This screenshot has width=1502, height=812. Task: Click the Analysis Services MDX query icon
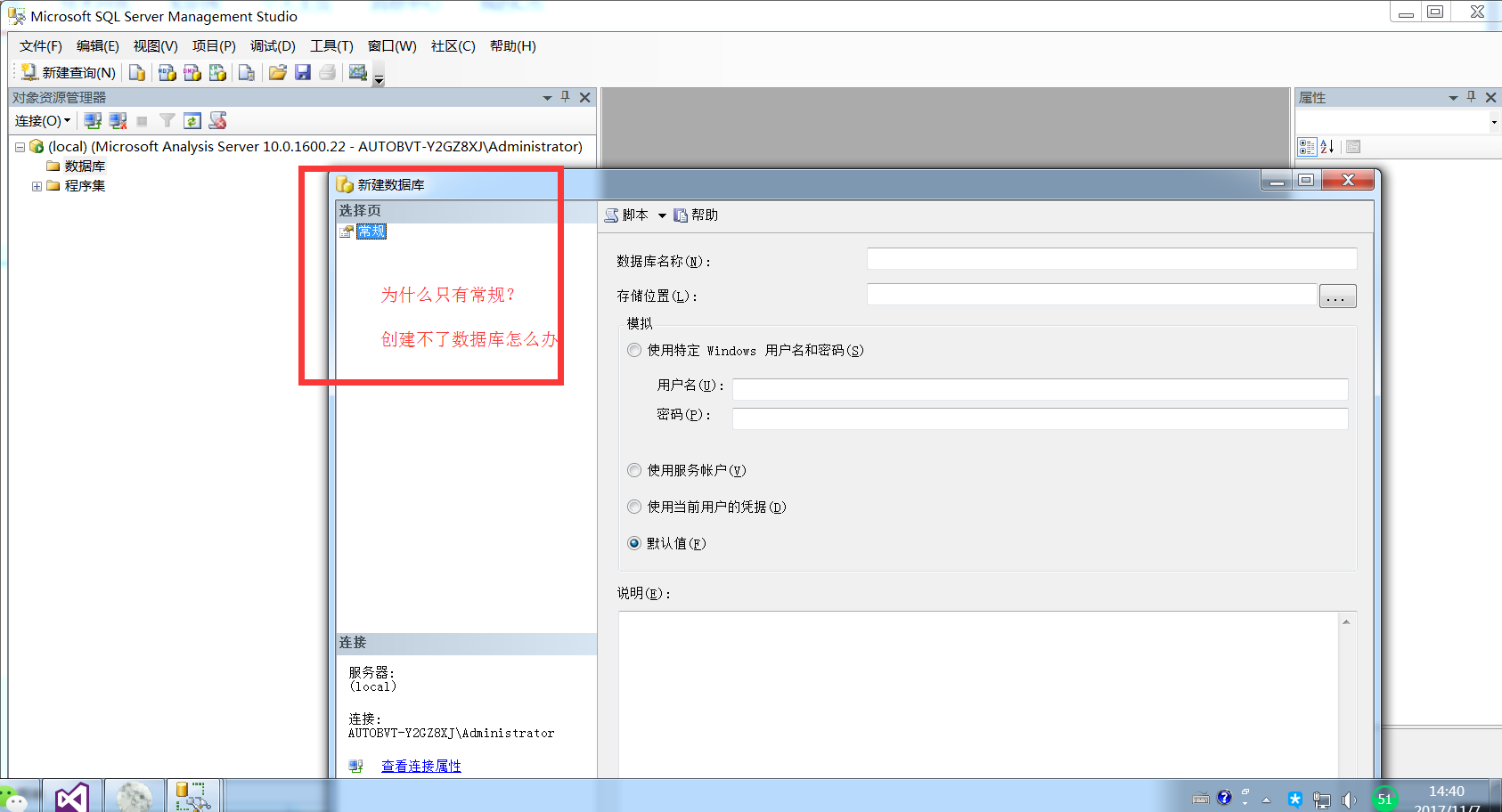click(x=167, y=73)
